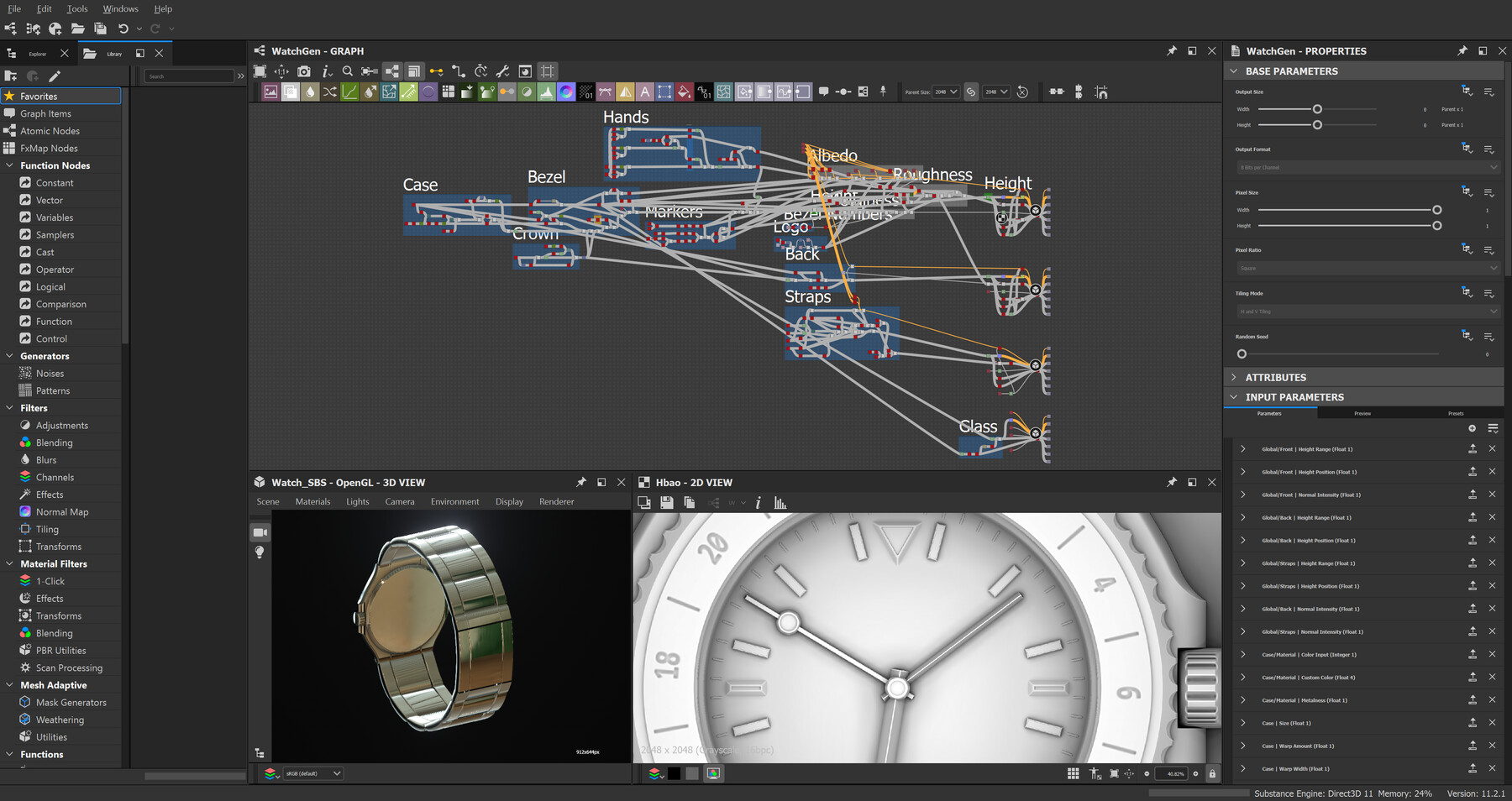Open the Parent Size 2048 dropdown
Viewport: 1512px width, 801px height.
tap(945, 92)
